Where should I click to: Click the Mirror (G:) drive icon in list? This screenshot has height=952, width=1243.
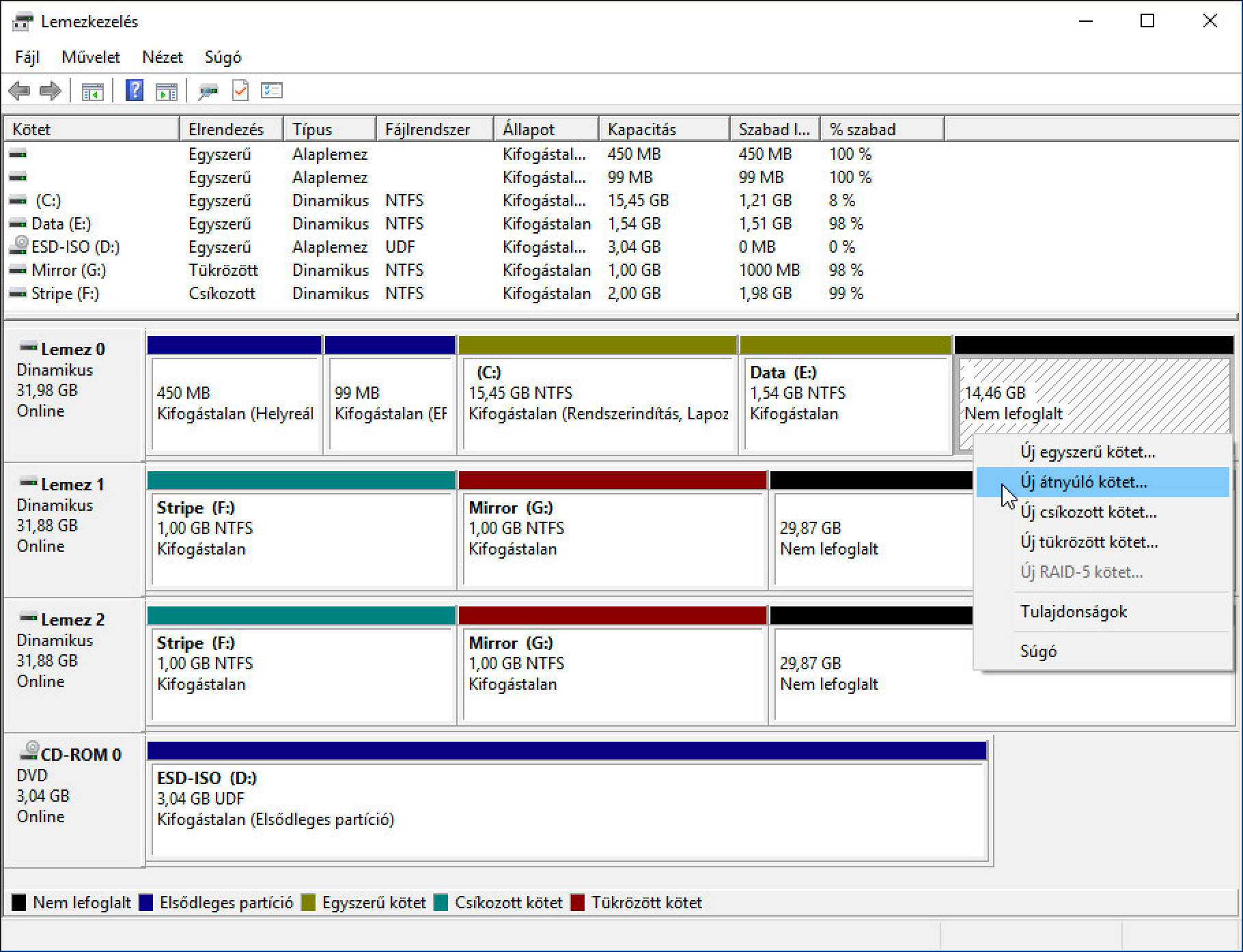[18, 270]
